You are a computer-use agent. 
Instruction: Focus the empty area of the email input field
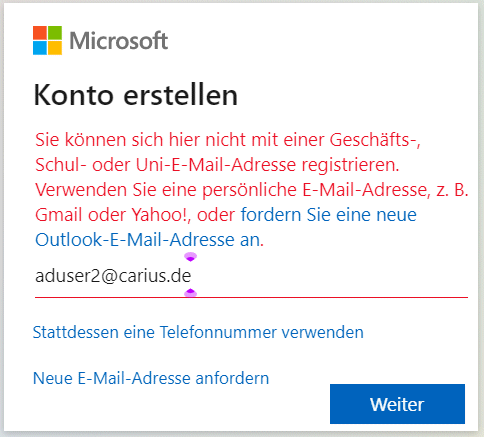pos(328,276)
